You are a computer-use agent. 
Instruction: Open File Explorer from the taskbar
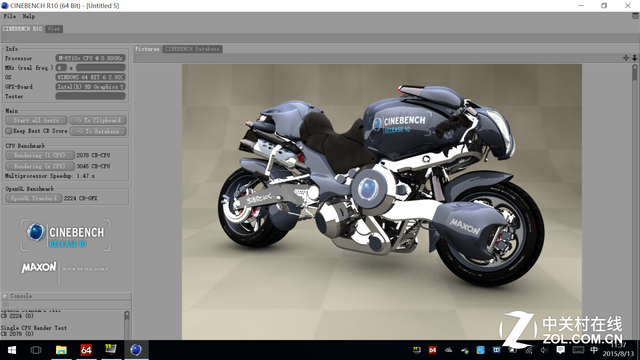pyautogui.click(x=61, y=350)
